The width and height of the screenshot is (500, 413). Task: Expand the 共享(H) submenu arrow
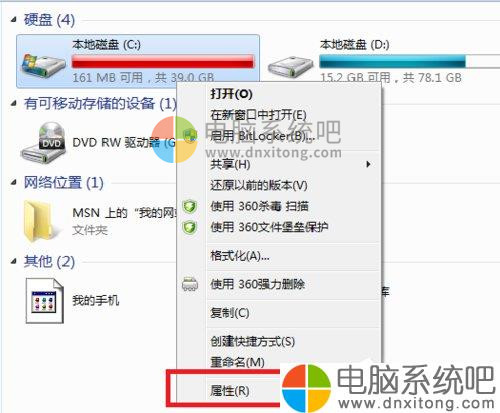pos(368,164)
